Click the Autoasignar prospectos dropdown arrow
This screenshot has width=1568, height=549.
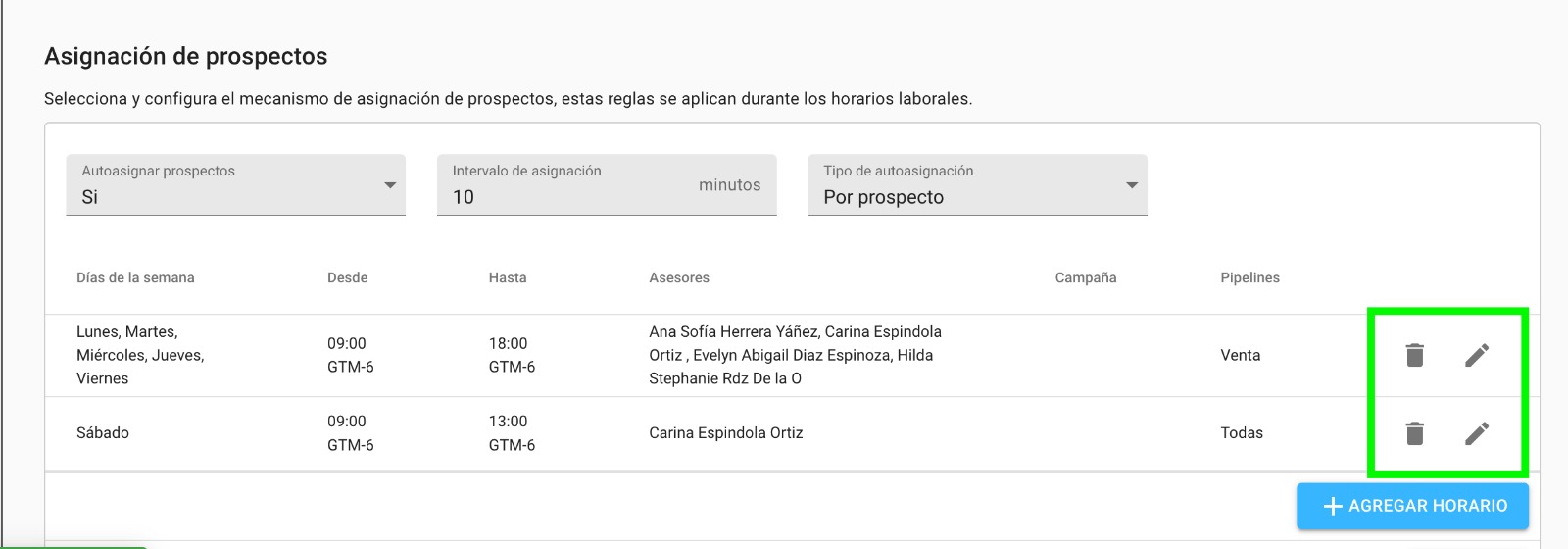390,185
